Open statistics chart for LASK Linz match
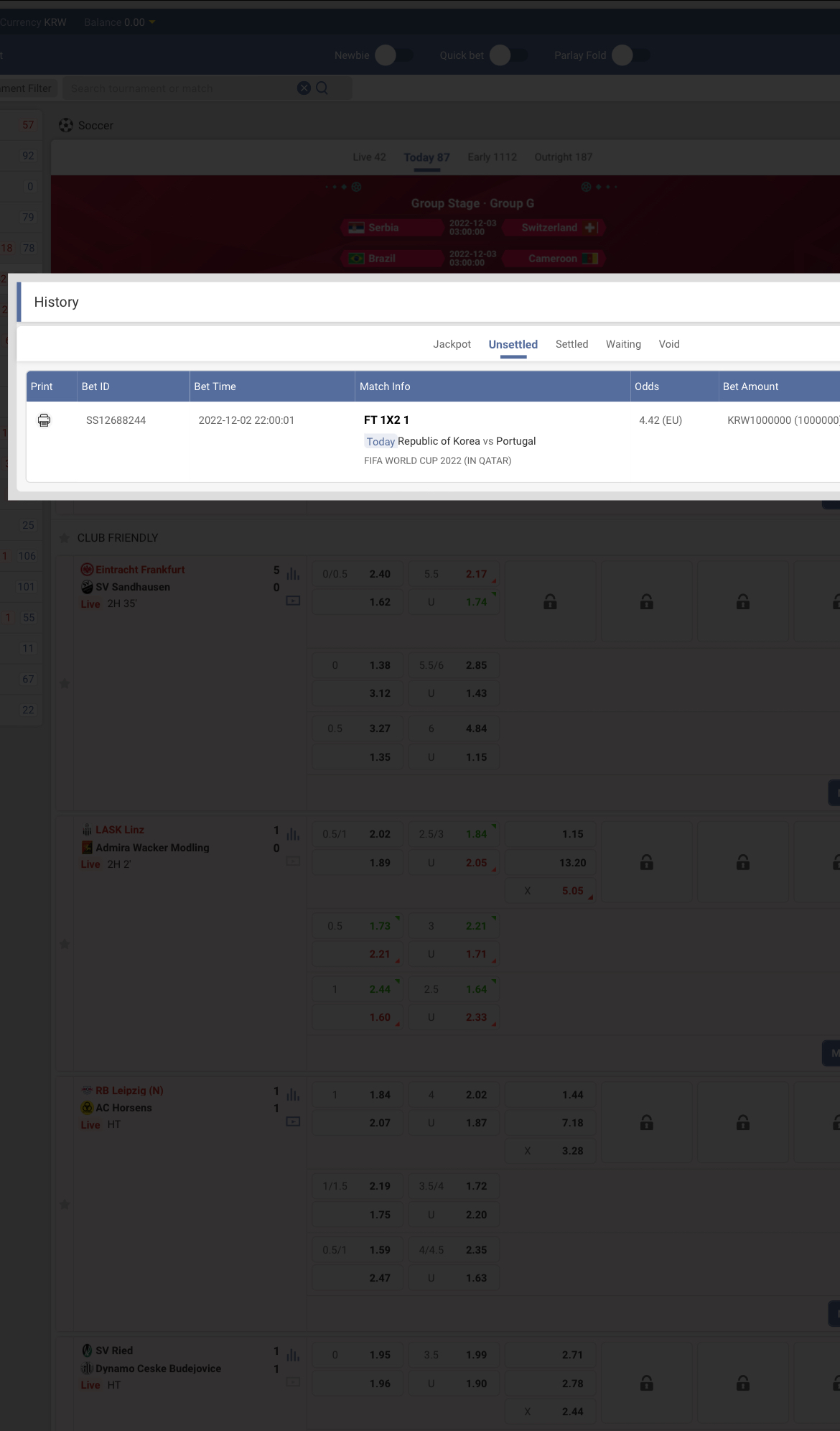The image size is (840, 1431). [293, 834]
